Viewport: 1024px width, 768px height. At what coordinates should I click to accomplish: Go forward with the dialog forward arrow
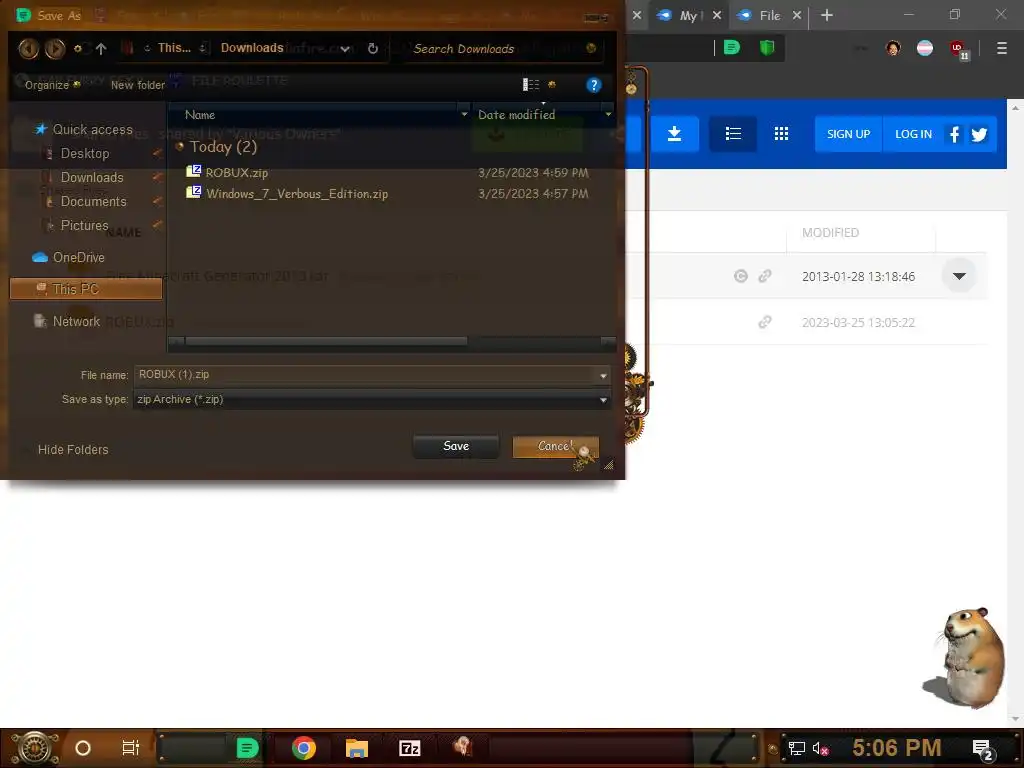tap(55, 48)
